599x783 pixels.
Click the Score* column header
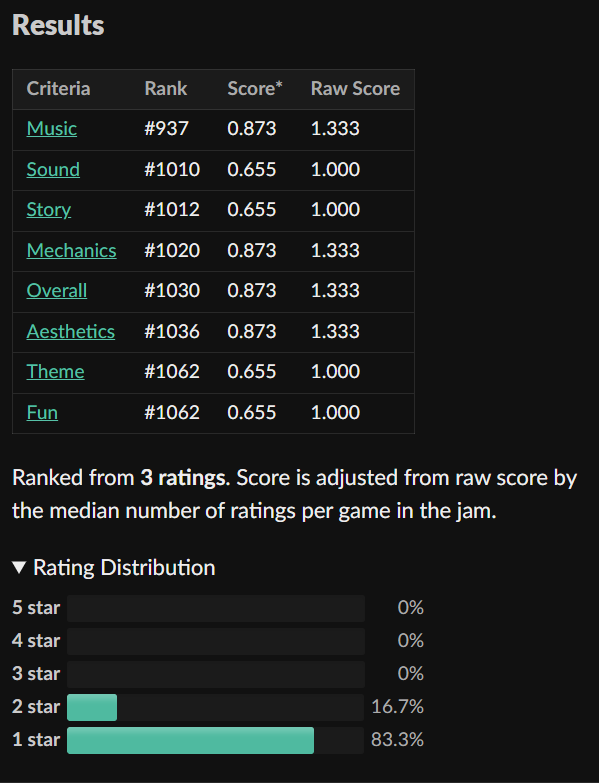tap(255, 88)
